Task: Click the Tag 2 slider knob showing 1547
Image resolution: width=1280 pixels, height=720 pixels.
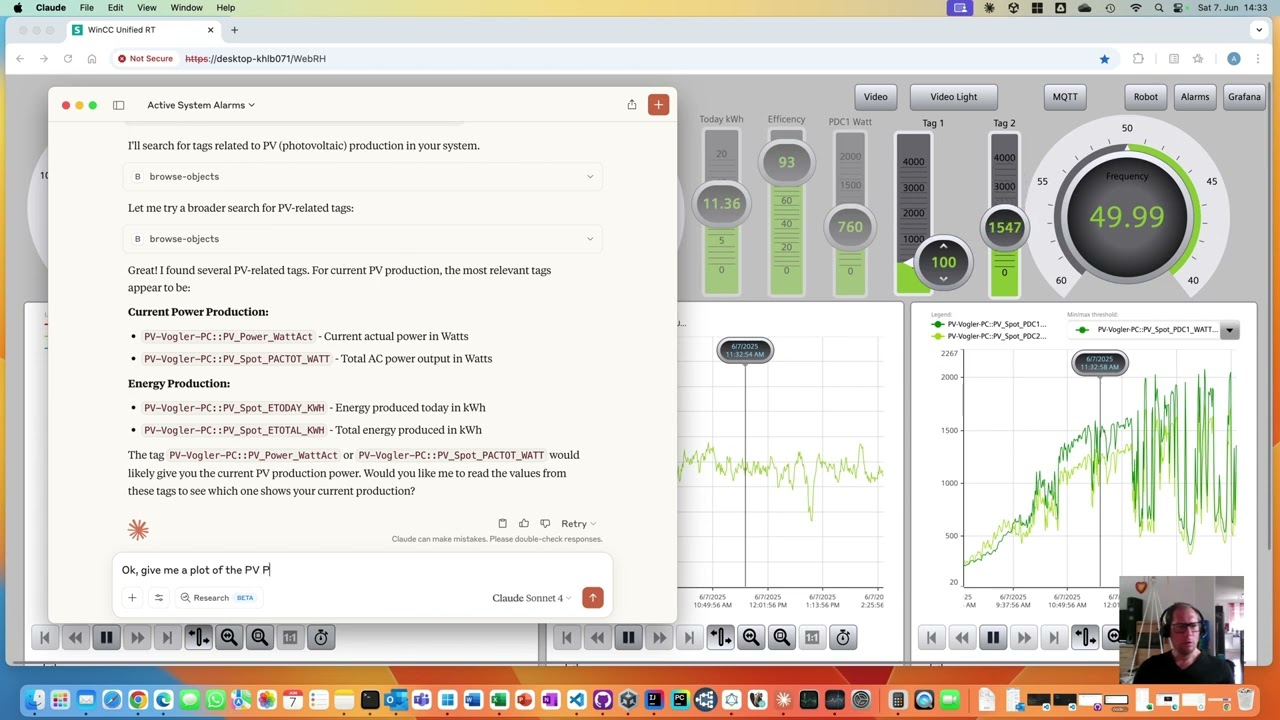Action: click(x=1004, y=228)
